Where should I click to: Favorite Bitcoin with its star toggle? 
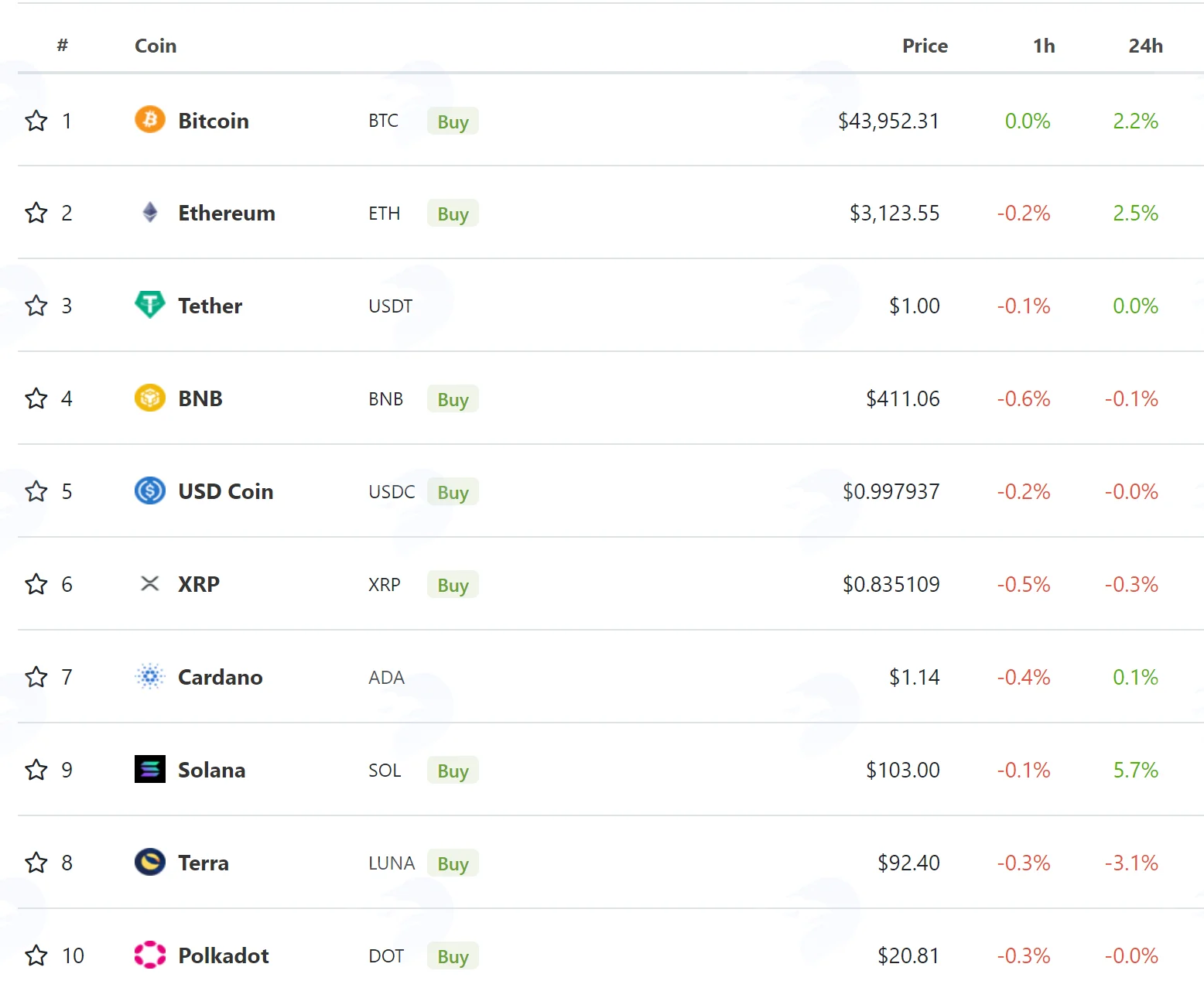(36, 121)
